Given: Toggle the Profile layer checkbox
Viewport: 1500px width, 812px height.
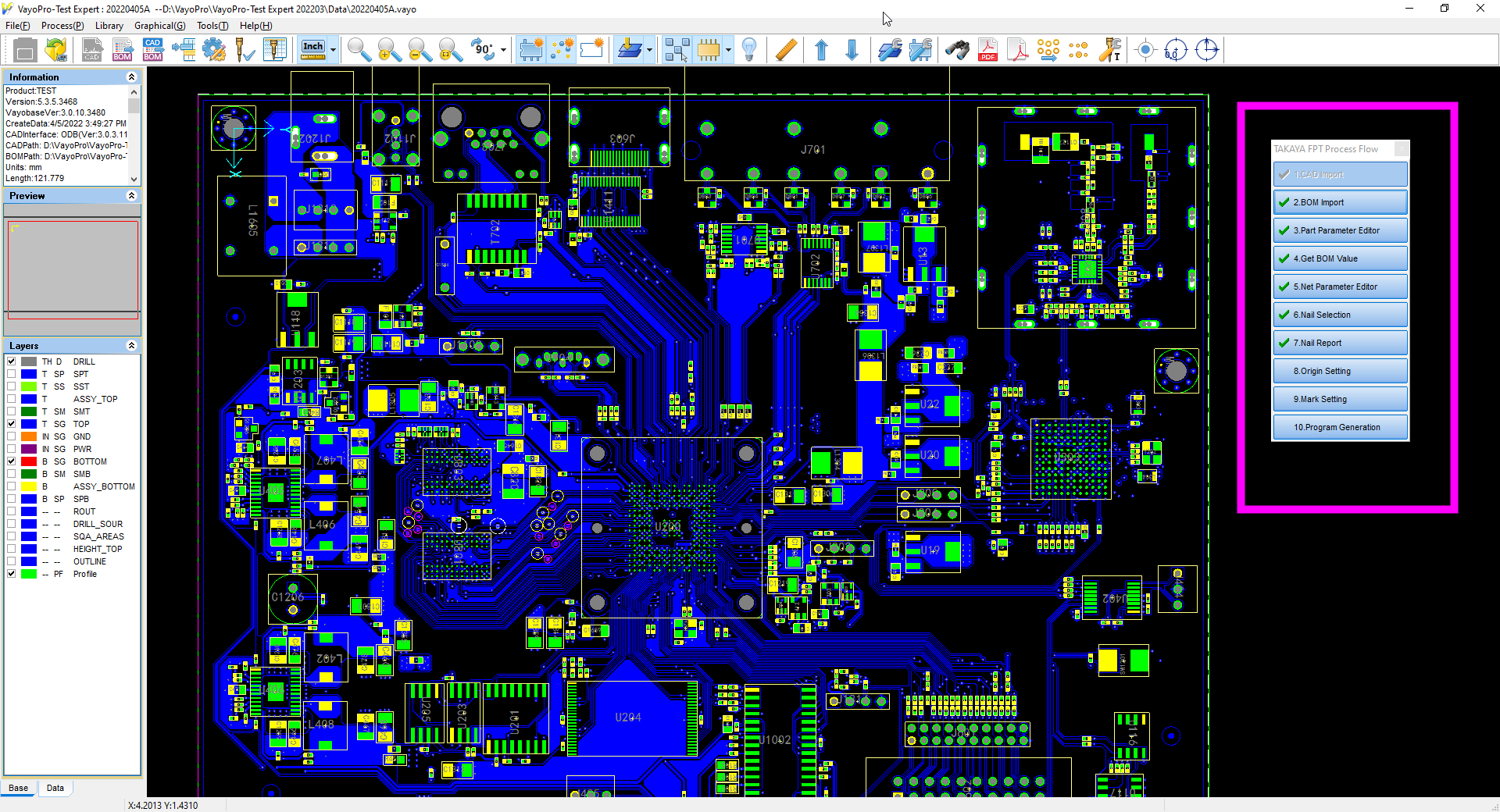Looking at the screenshot, I should pos(12,574).
